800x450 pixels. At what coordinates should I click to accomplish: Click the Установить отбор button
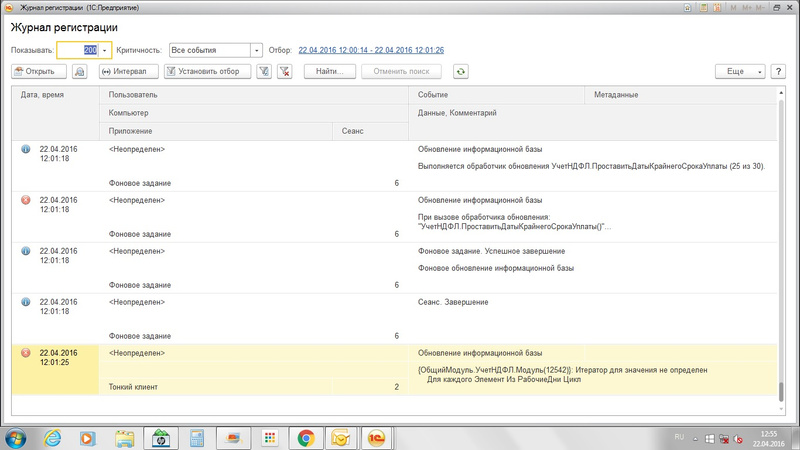click(208, 72)
